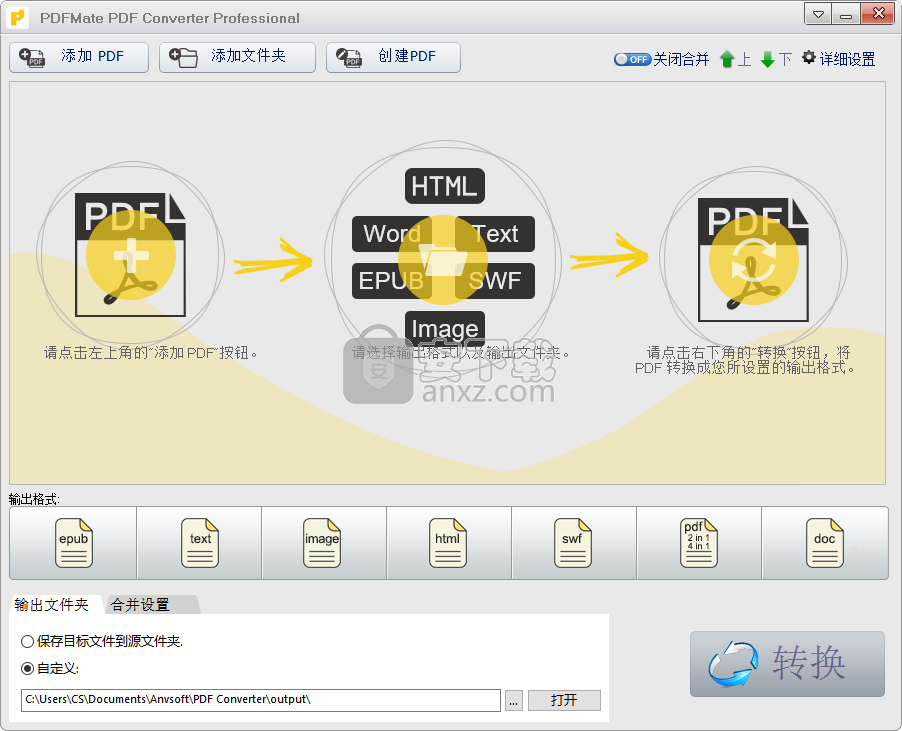Toggle the 关闭合并 OFF switch
902x731 pixels.
pos(632,59)
